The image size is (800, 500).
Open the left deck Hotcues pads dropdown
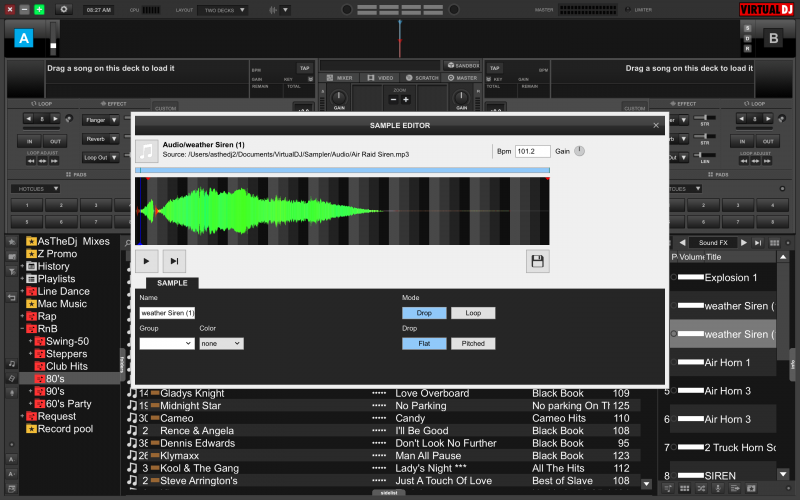click(36, 189)
